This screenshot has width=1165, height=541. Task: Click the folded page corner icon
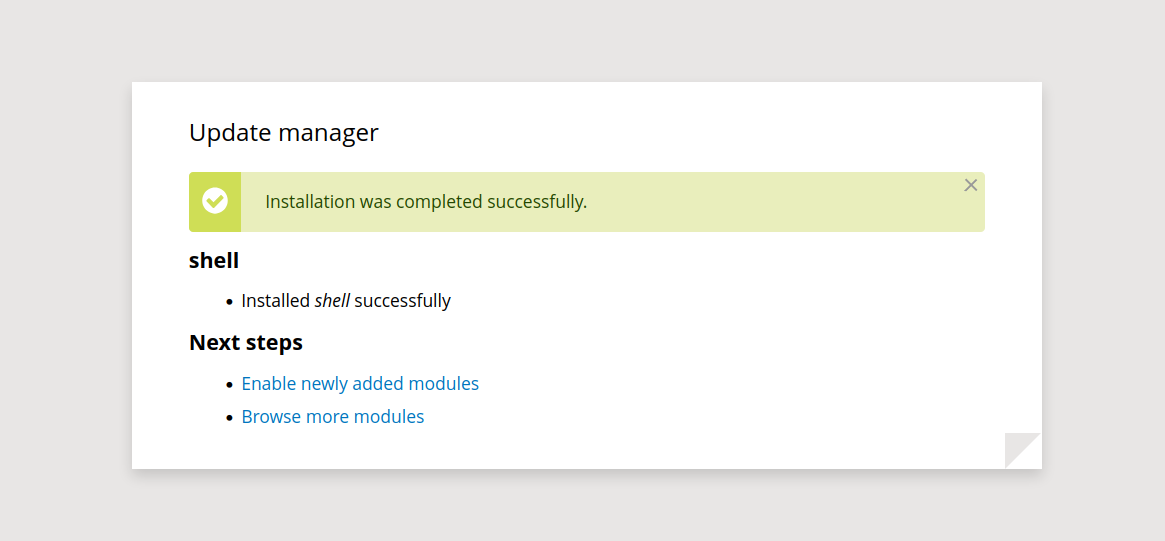pos(1023,450)
